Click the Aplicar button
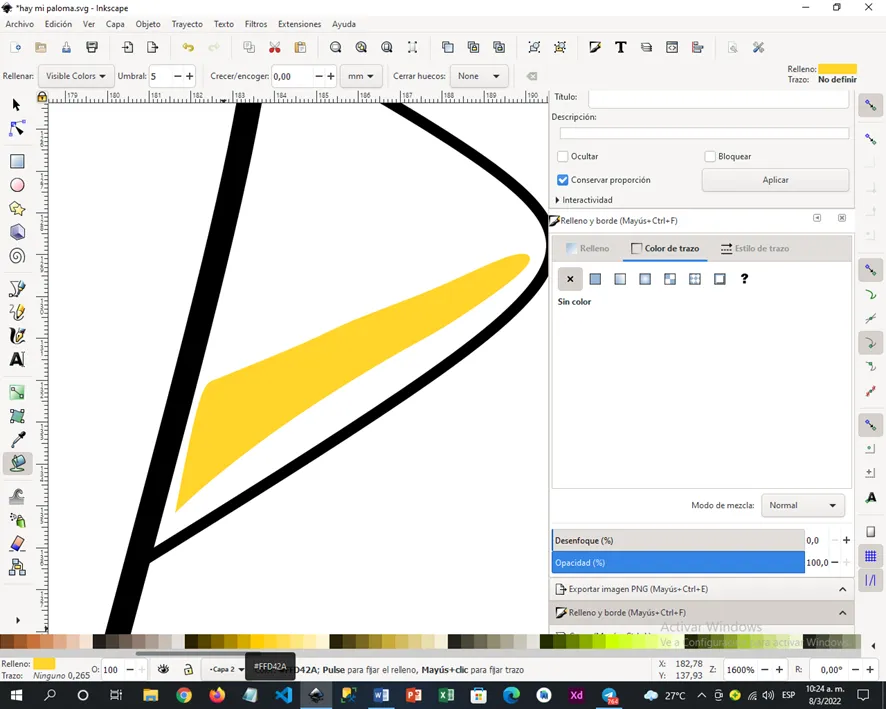The width and height of the screenshot is (886, 709). [x=775, y=180]
